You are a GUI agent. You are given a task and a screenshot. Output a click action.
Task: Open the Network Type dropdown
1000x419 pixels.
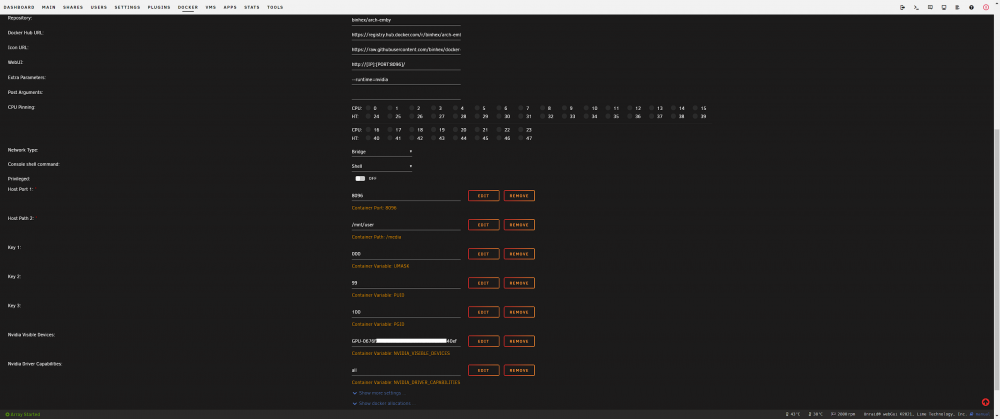tap(381, 152)
